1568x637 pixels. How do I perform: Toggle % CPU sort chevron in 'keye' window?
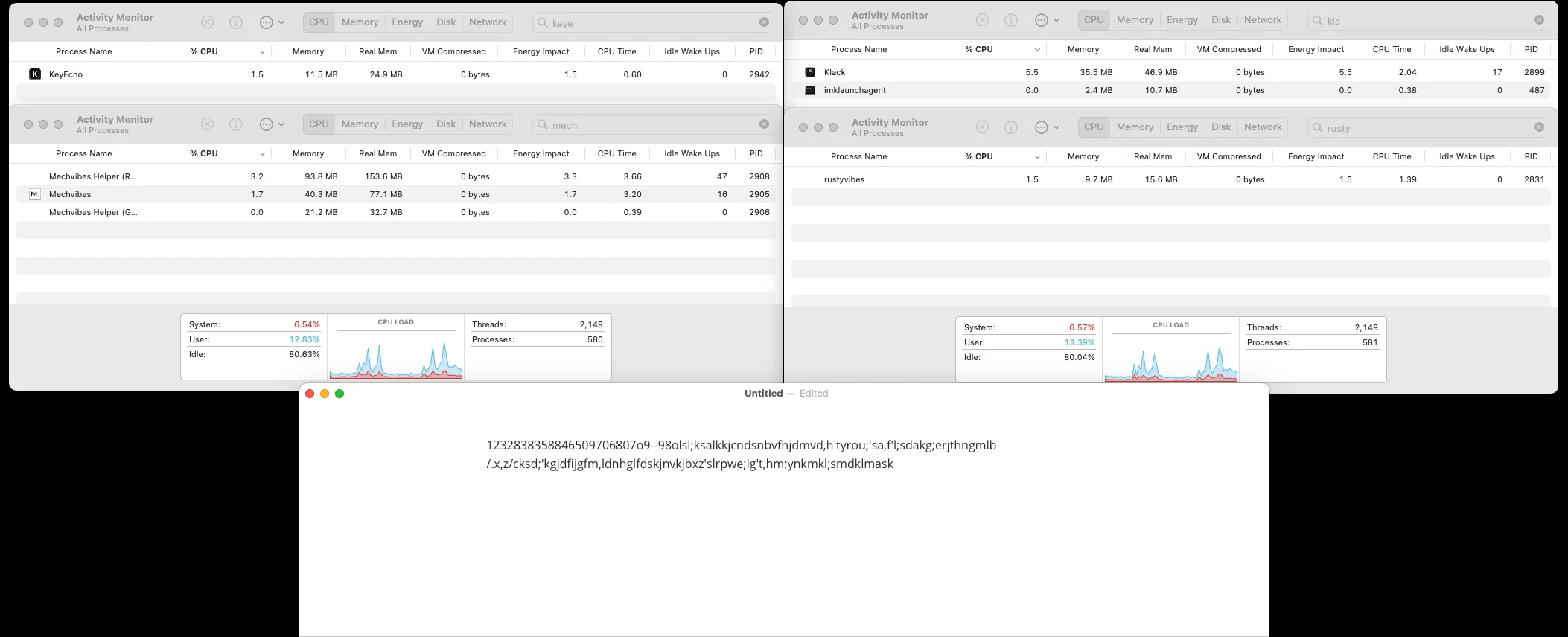click(262, 52)
